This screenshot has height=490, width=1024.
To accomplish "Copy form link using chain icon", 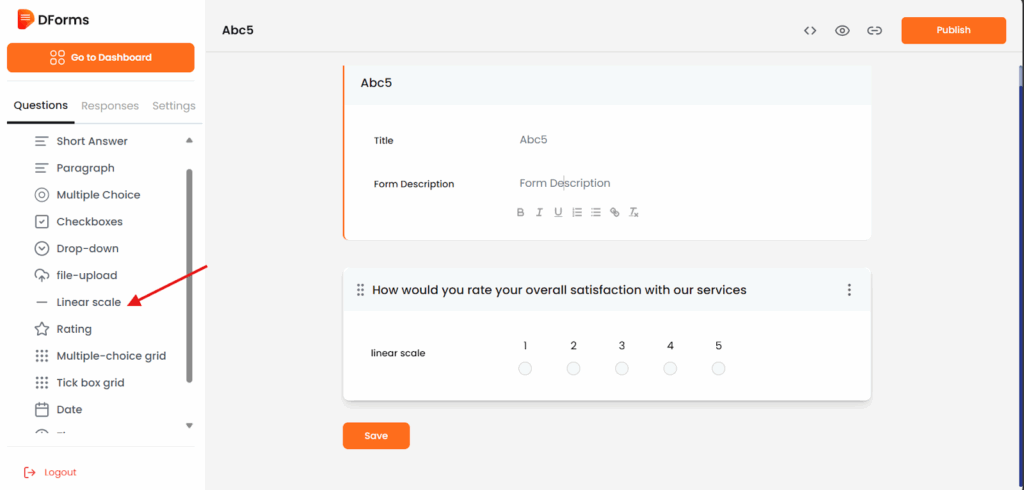I will click(x=874, y=31).
